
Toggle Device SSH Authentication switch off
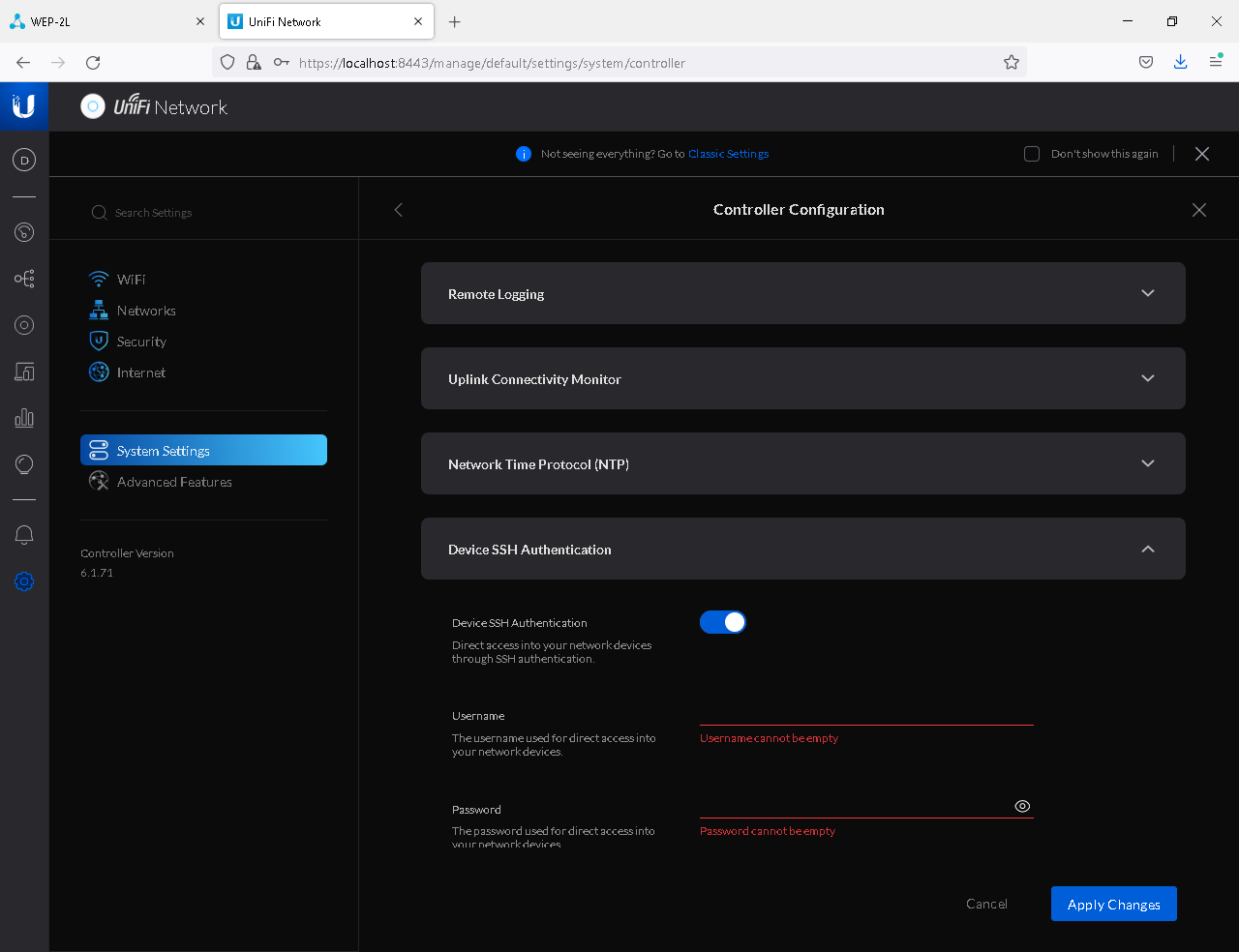click(723, 622)
